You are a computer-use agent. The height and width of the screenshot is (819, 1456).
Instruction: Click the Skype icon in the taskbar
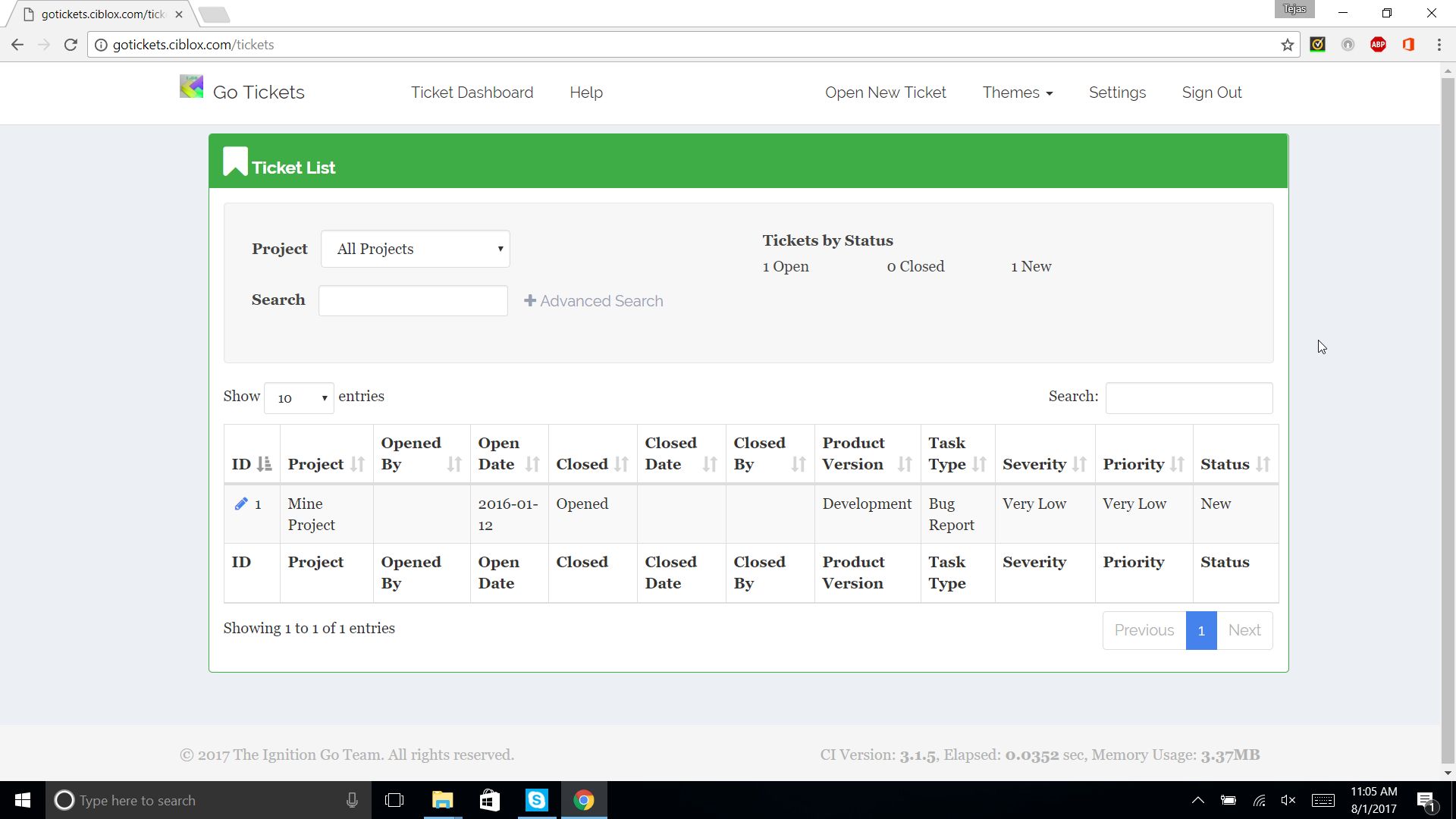pos(537,800)
